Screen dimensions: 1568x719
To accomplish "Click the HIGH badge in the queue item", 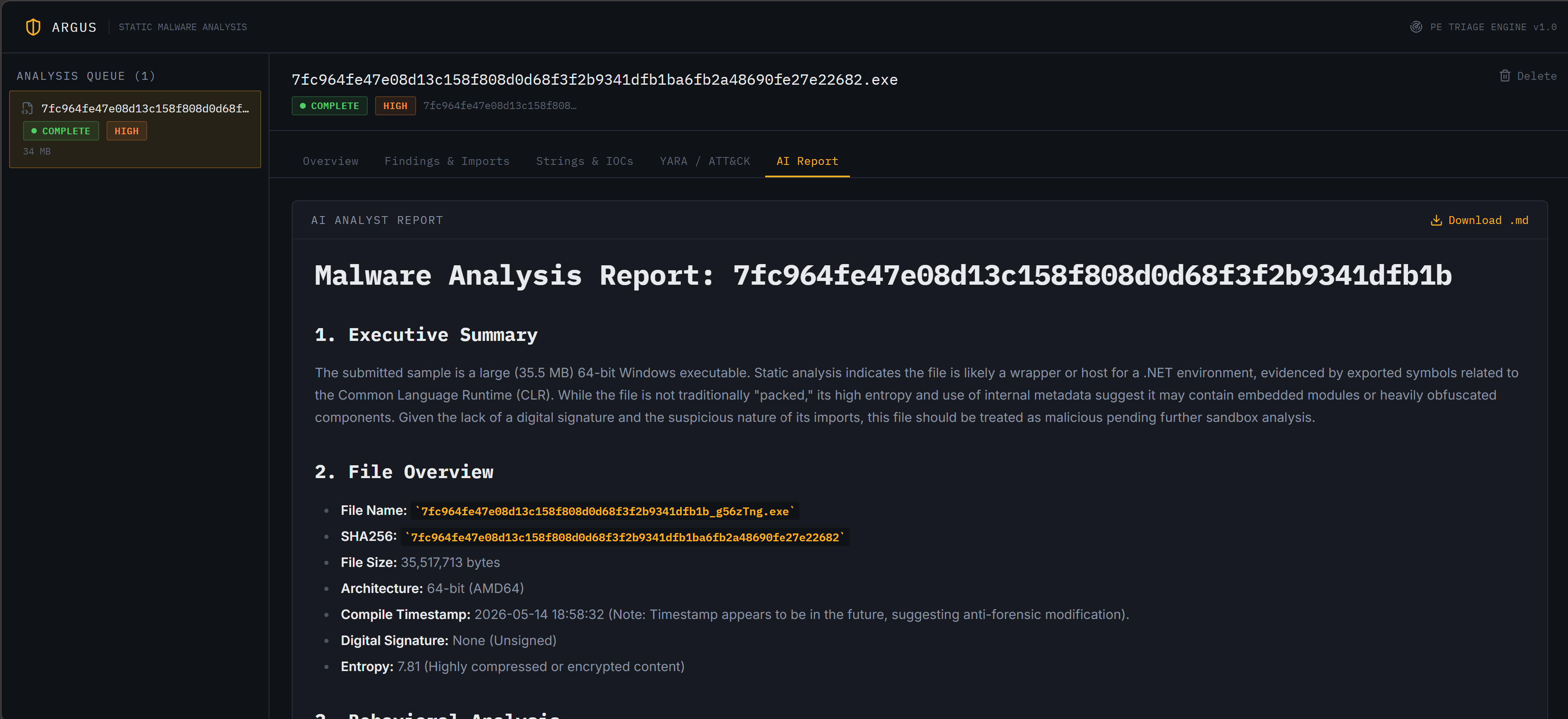I will click(126, 131).
